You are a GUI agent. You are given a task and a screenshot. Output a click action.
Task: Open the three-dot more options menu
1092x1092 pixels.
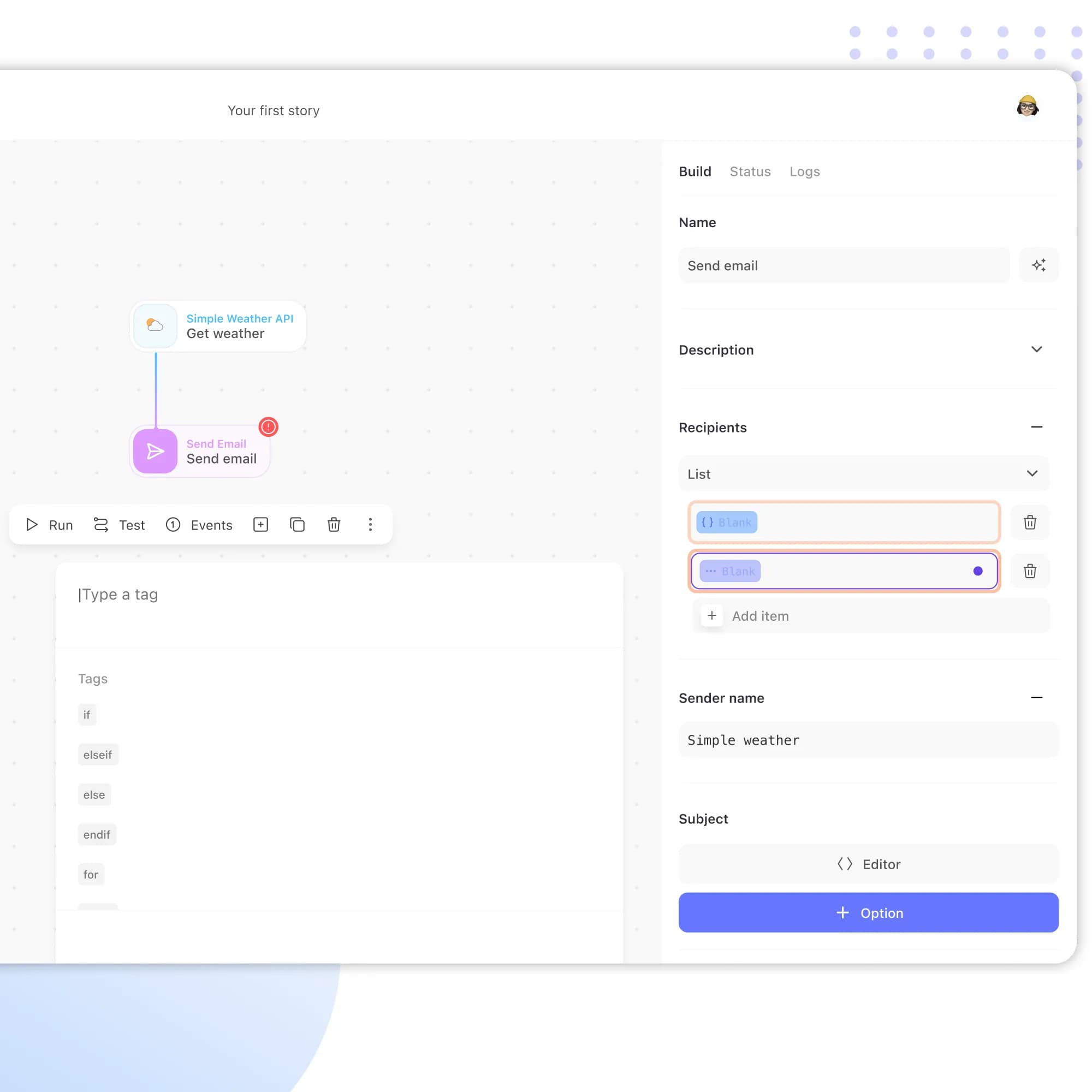pyautogui.click(x=370, y=525)
